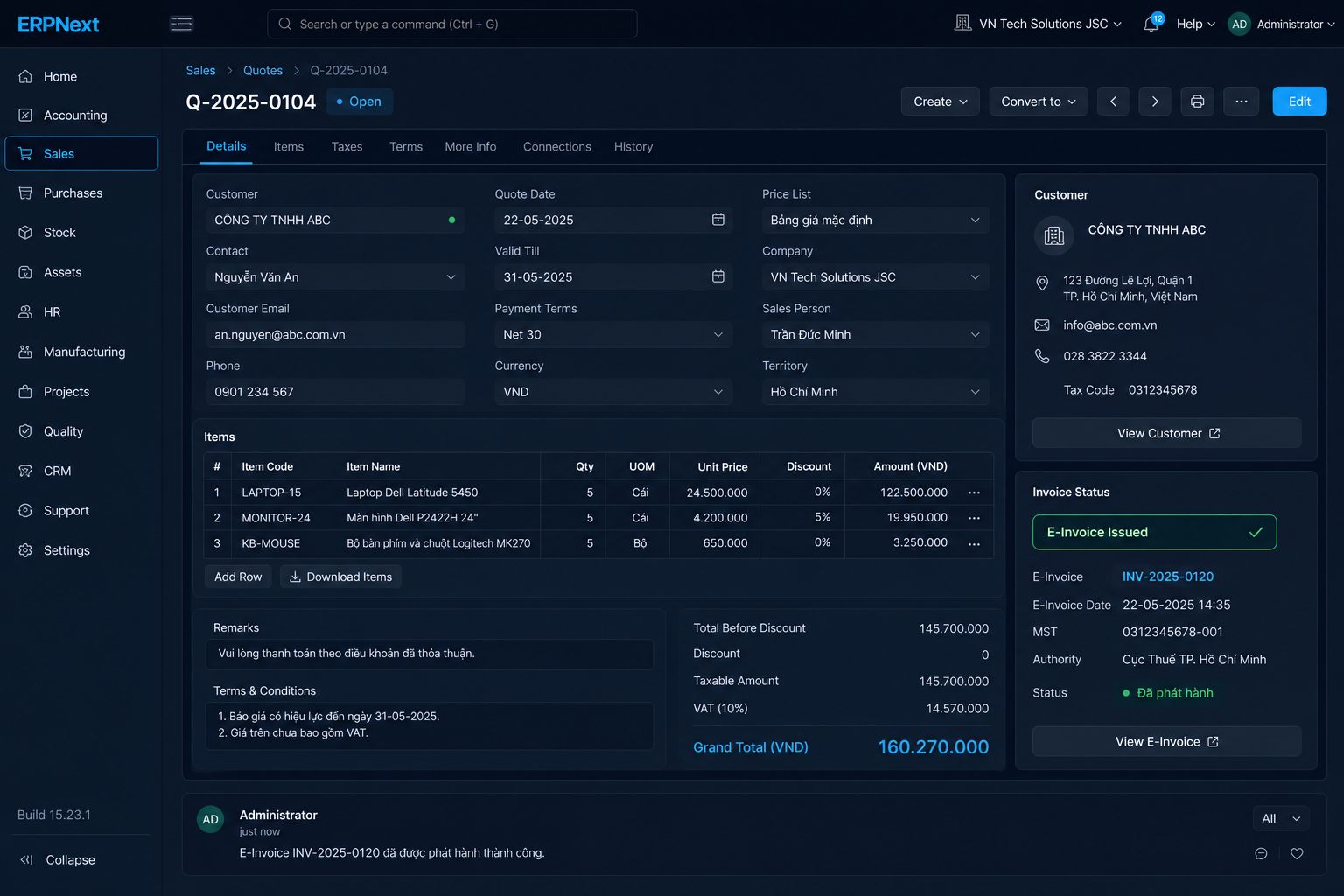This screenshot has width=1344, height=896.
Task: Open the All comment filter dropdown
Action: (x=1281, y=818)
